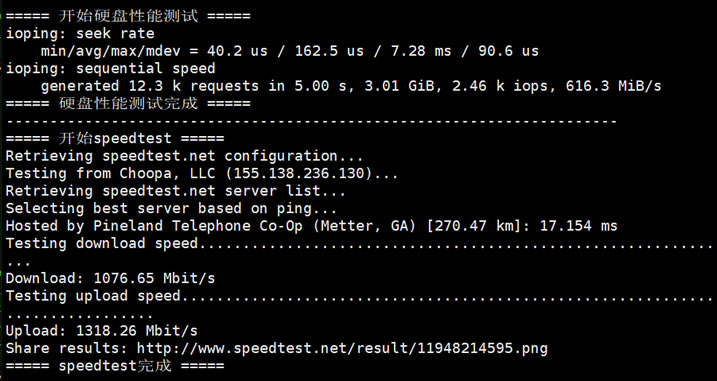Click the 616.3 MiB/s throughput value
Screen dimensions: 717x381
[613, 86]
